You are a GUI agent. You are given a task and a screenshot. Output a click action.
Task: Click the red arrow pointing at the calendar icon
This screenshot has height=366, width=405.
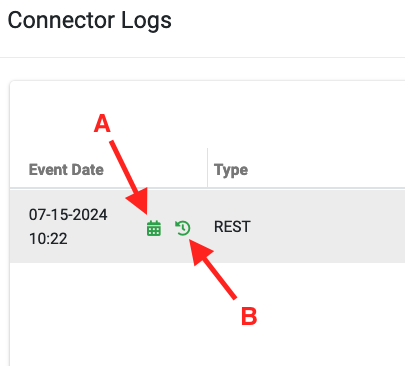[x=131, y=177]
